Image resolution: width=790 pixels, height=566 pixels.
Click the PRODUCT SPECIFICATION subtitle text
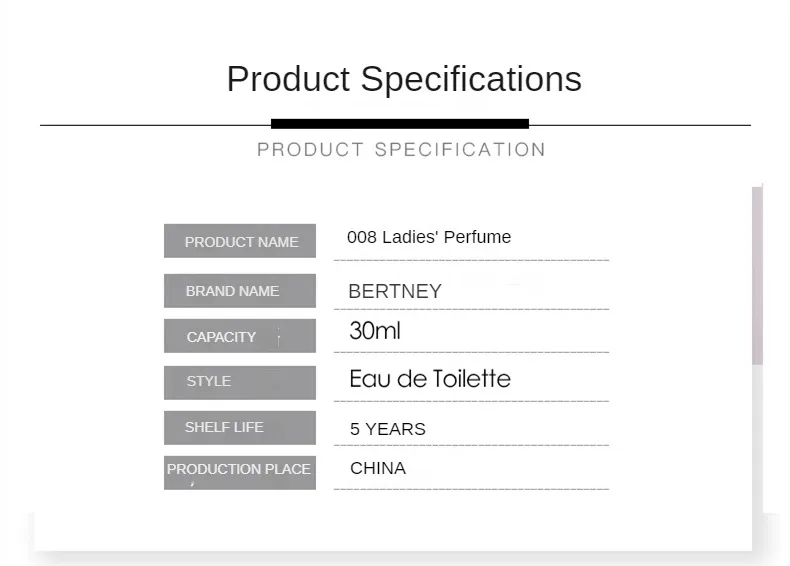pyautogui.click(x=401, y=150)
